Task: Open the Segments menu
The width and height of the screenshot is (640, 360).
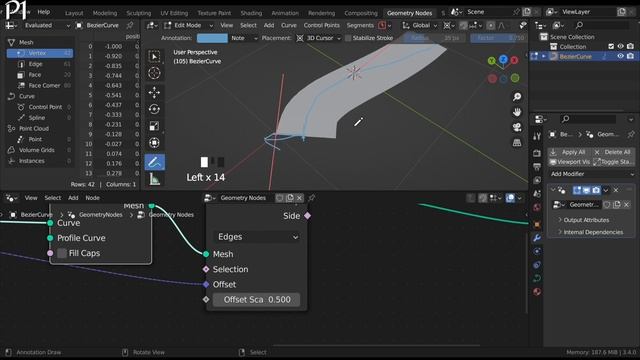Action: point(360,25)
